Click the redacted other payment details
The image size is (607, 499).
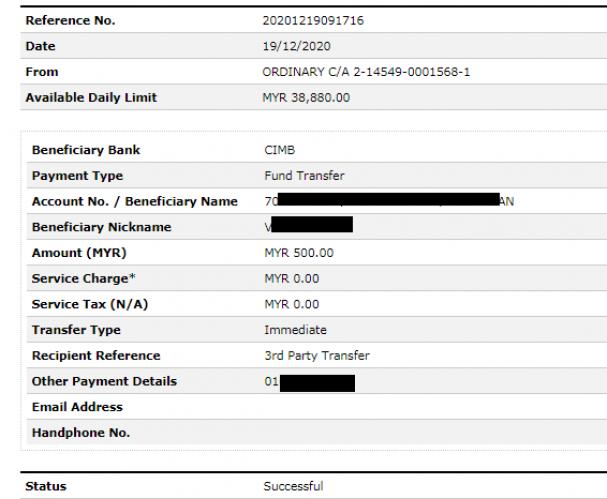tap(317, 383)
